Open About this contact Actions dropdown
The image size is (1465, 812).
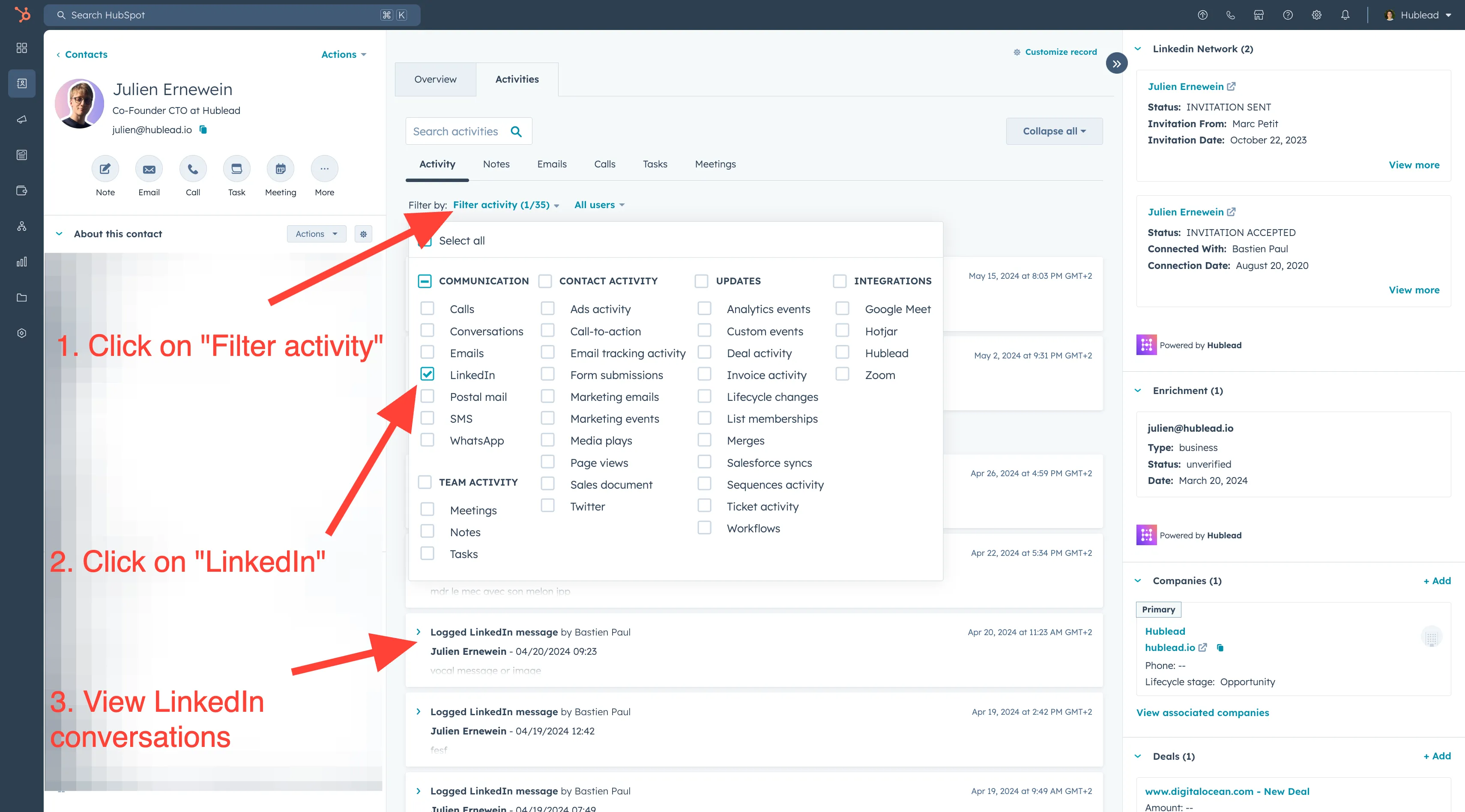click(x=316, y=234)
